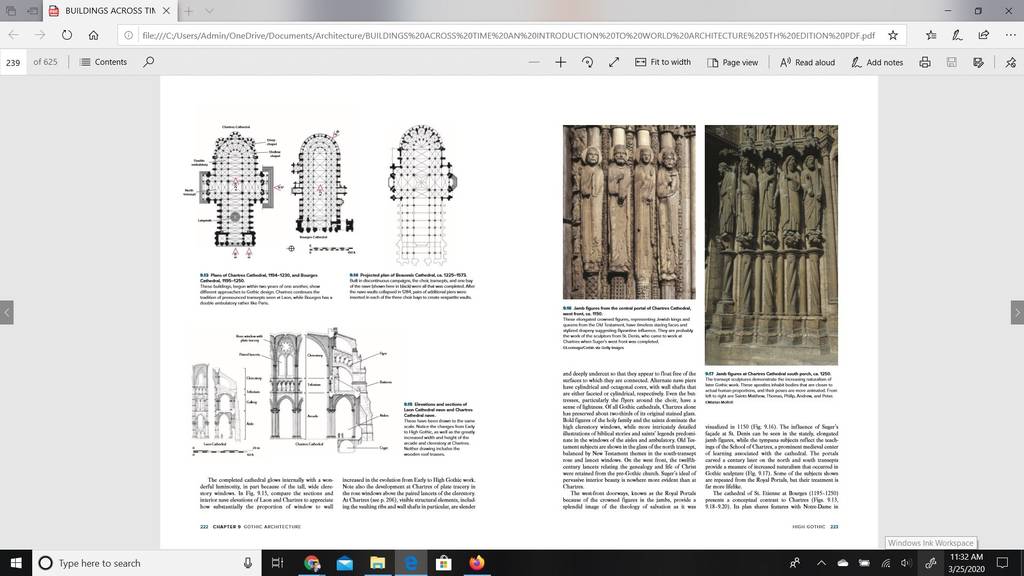Select Fit to width
Screen dimensions: 1024x576
(663, 62)
